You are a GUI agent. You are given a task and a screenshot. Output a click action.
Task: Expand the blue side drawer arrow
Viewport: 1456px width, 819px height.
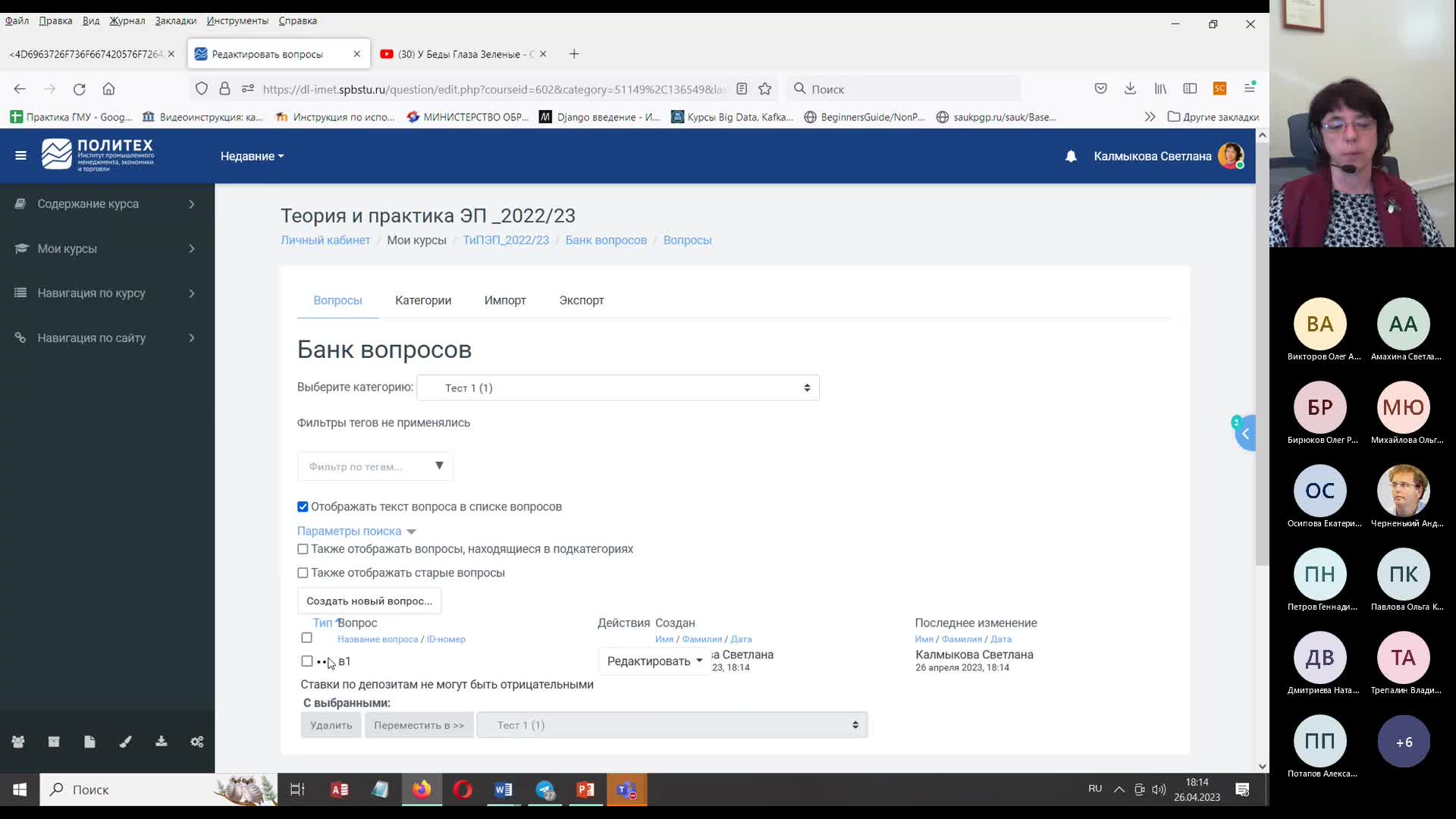click(x=1245, y=433)
